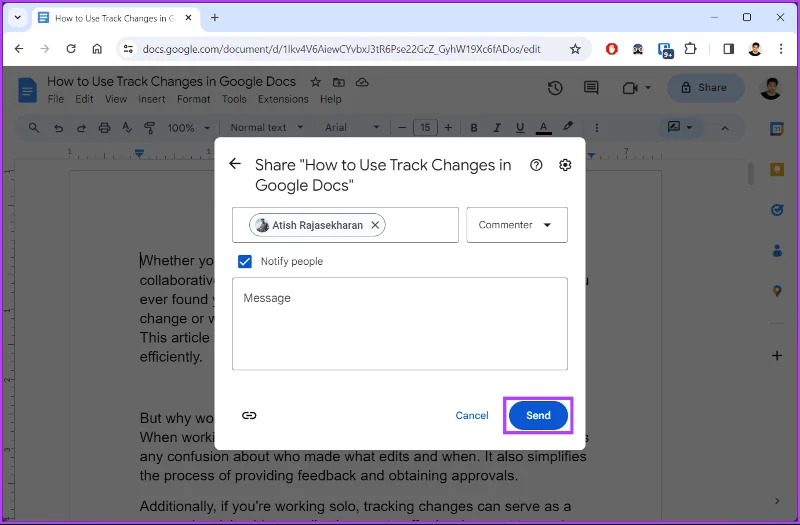Open share dialog help icon
Image resolution: width=800 pixels, height=525 pixels.
coord(536,165)
